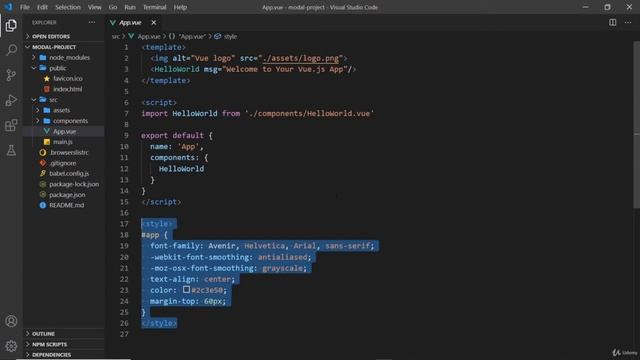Screen dimensions: 640x360
Task: Open the Edit menu
Action: tap(42, 7)
